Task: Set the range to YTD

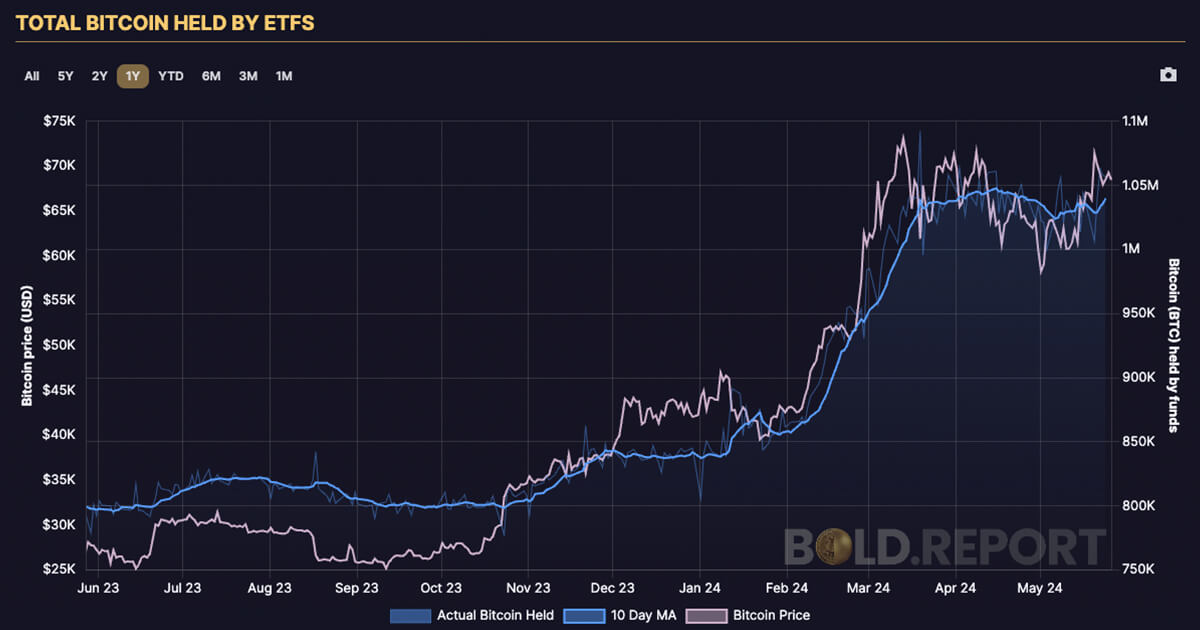Action: [x=171, y=76]
